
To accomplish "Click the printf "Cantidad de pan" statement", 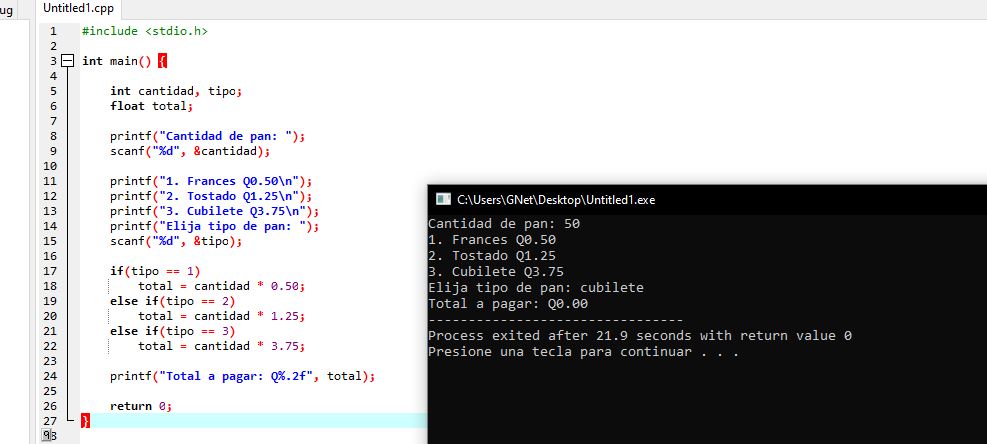I will (206, 136).
